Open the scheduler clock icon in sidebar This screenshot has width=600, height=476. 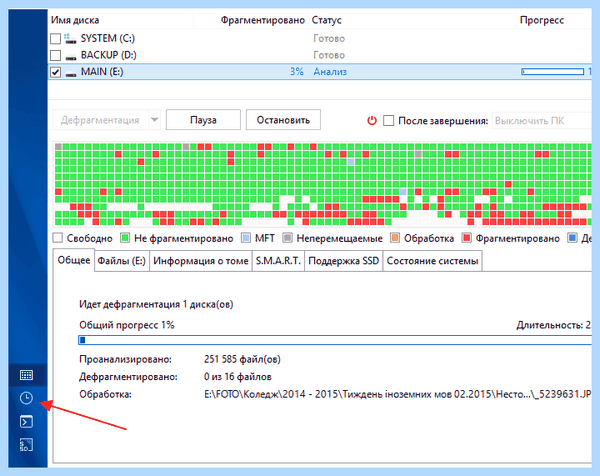(26, 398)
